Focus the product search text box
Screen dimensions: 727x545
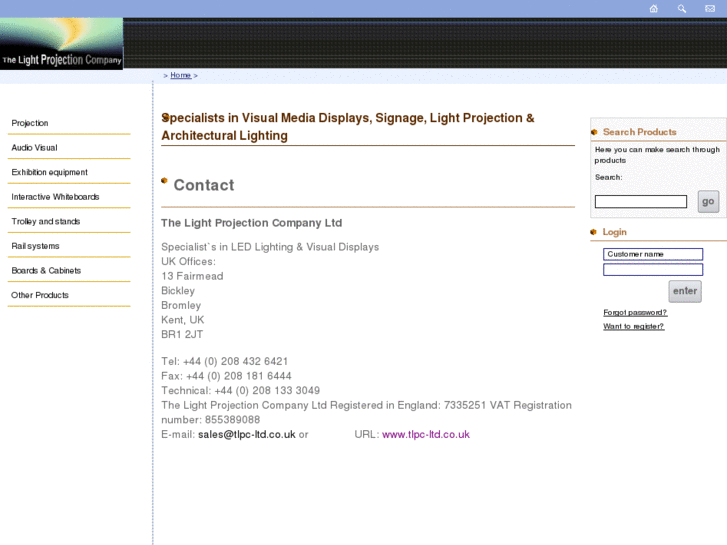(641, 201)
